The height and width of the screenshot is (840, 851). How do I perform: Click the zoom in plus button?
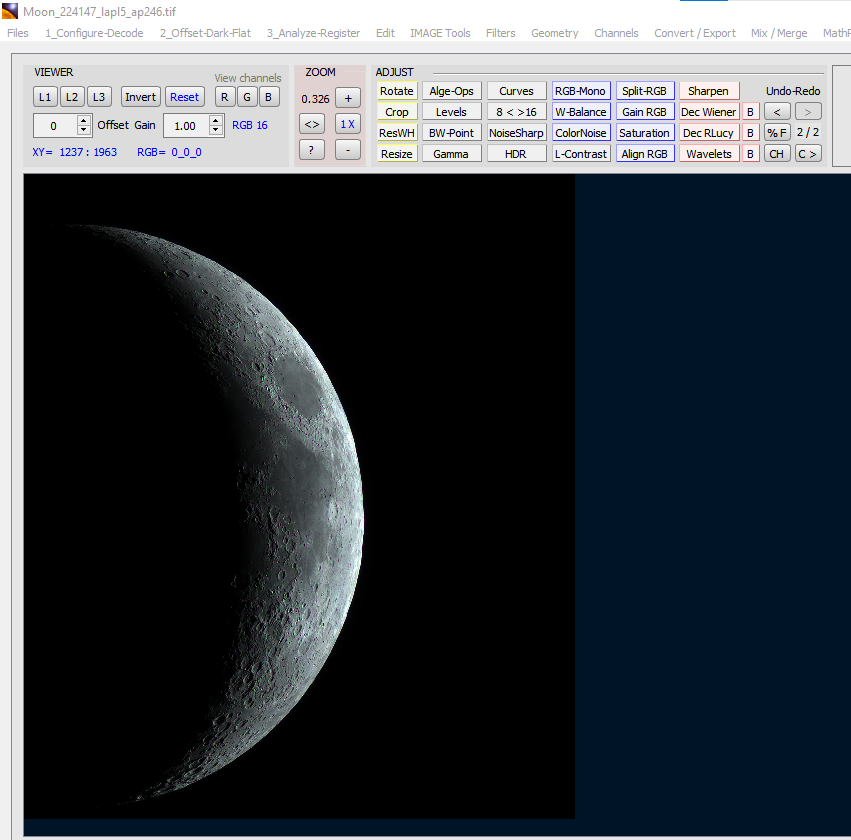tap(347, 98)
